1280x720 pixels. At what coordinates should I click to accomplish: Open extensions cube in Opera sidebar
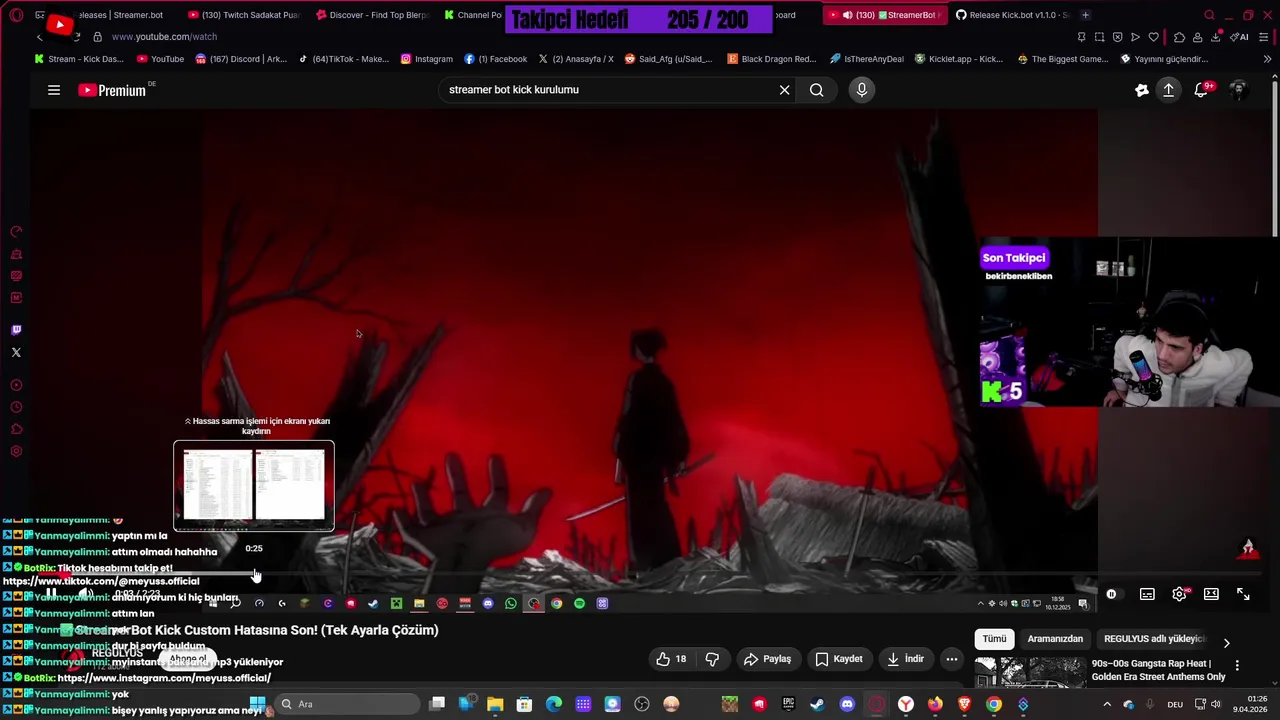point(16,429)
